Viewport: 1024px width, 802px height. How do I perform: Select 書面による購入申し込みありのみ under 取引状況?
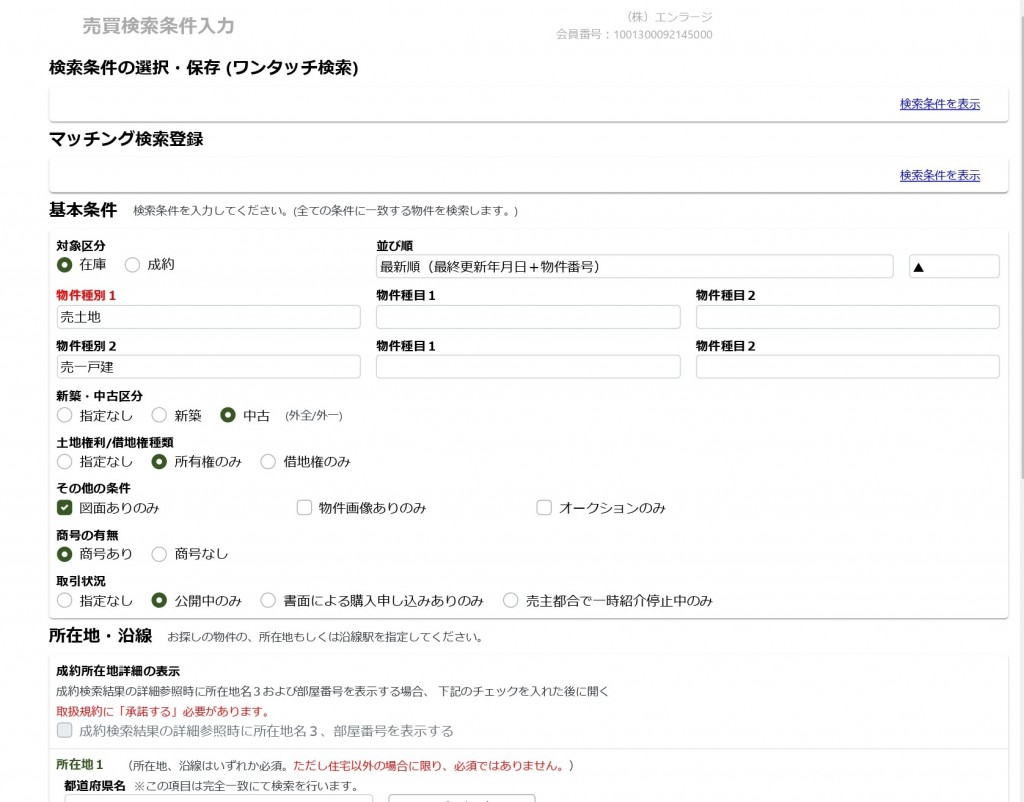[268, 599]
